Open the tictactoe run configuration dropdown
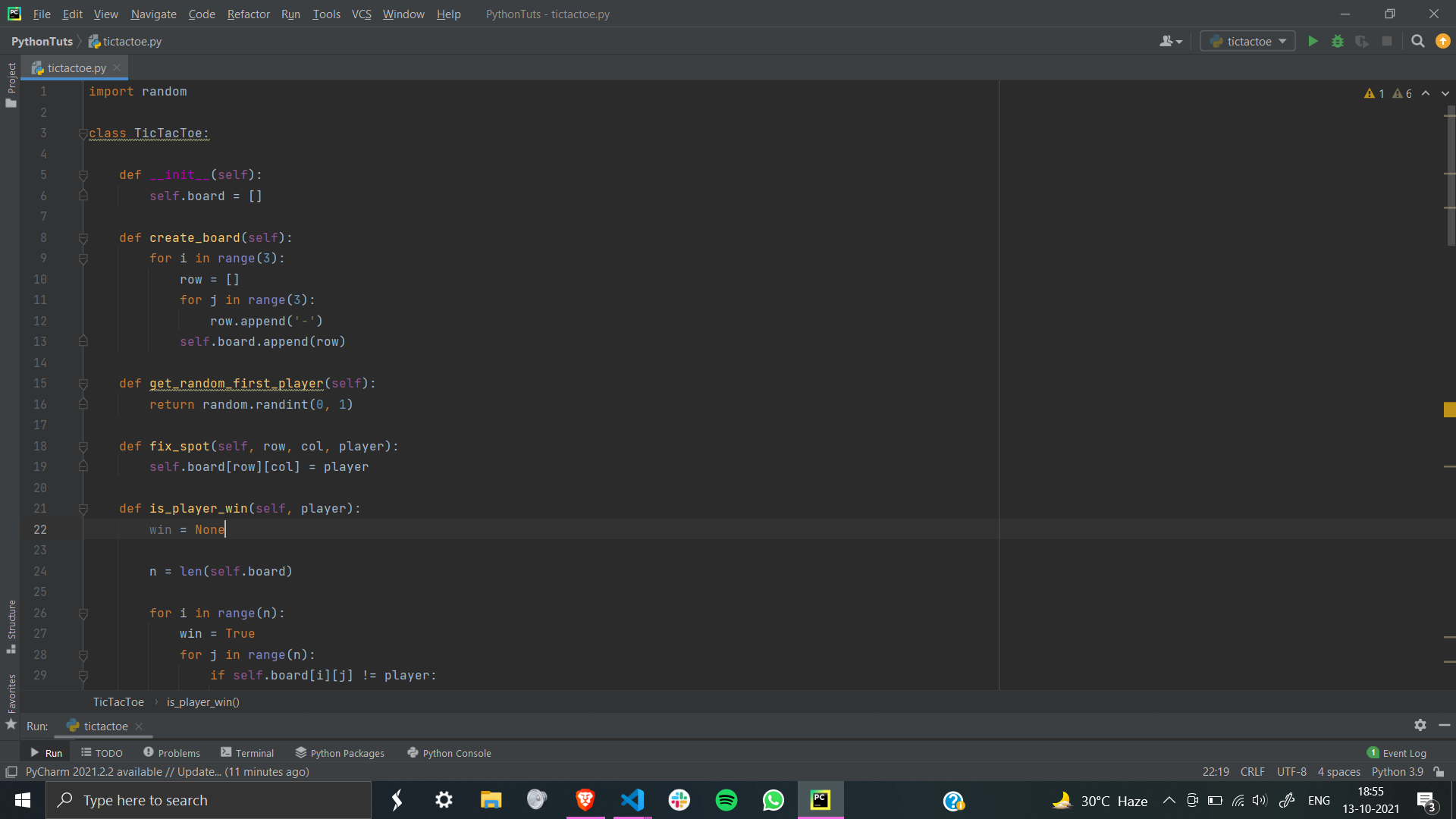Viewport: 1456px width, 819px height. (x=1248, y=42)
